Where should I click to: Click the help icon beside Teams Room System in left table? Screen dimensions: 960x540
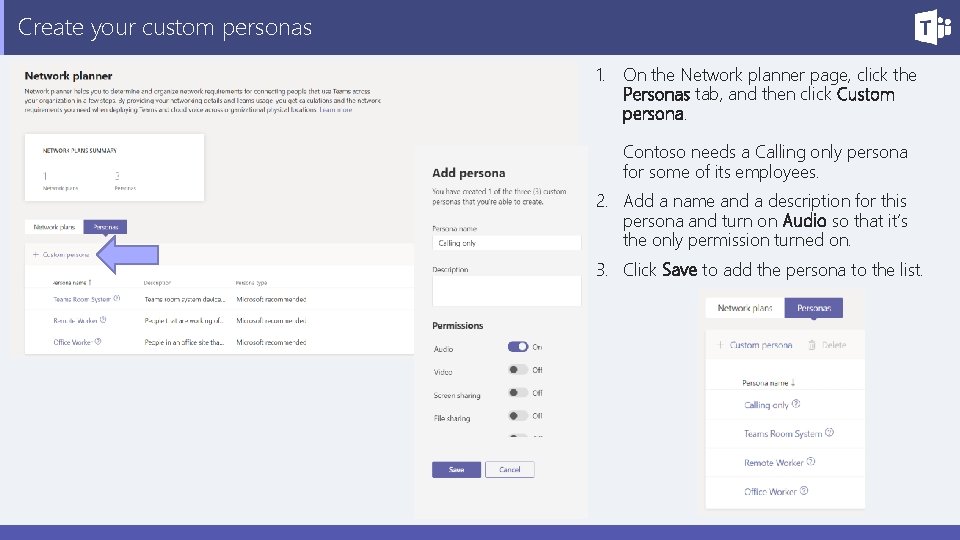(x=117, y=298)
